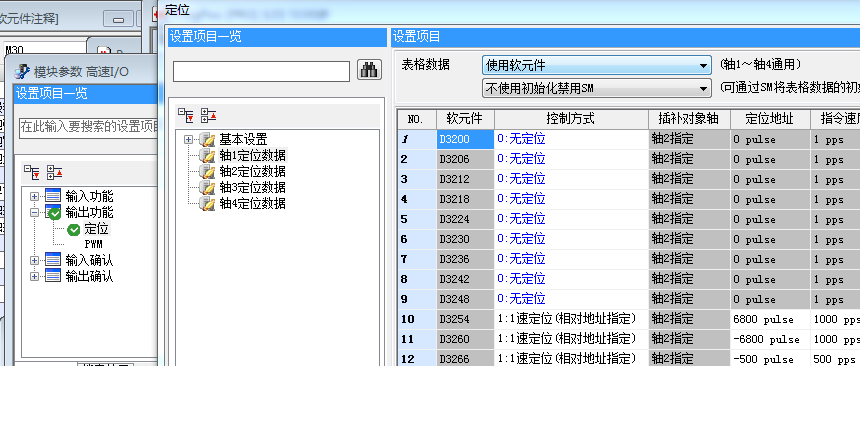The width and height of the screenshot is (860, 441).
Task: Open 轴3定位数据 settings
Action: point(252,187)
